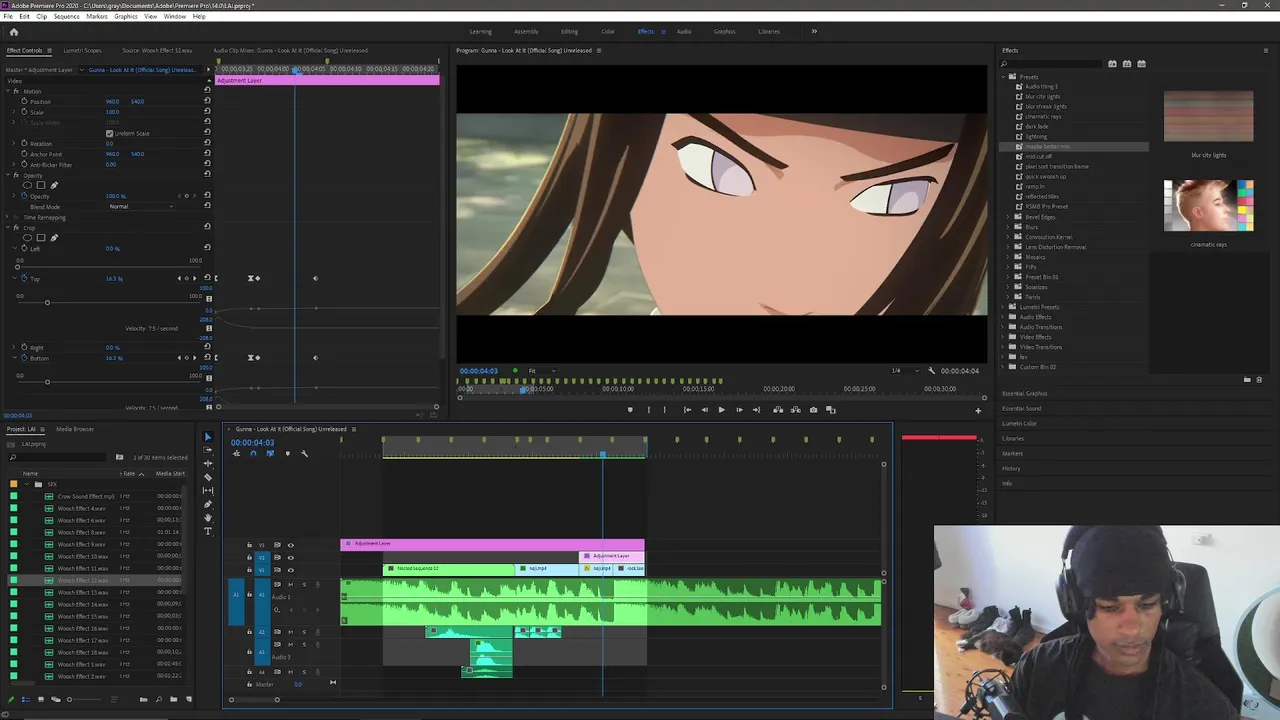Viewport: 1280px width, 720px height.
Task: Open Program Monitor button editor plus
Action: click(978, 410)
